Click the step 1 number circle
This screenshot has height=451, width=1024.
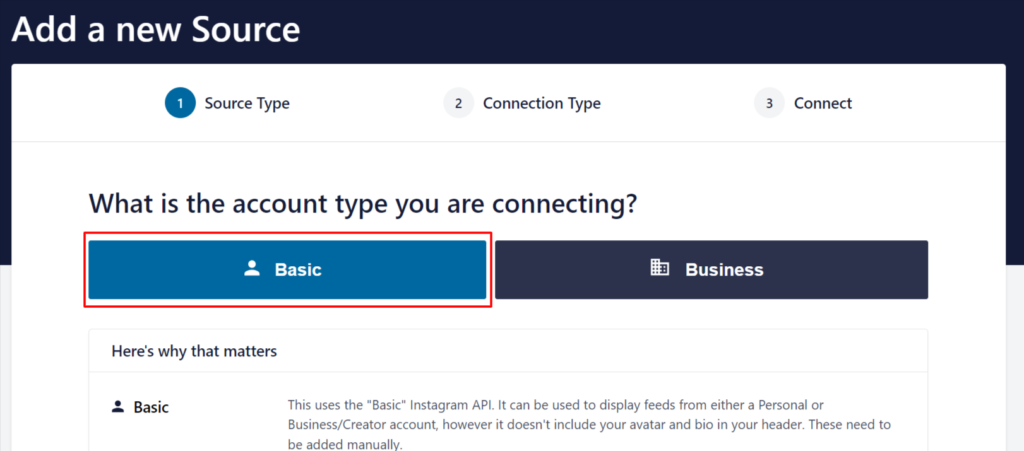pyautogui.click(x=180, y=103)
